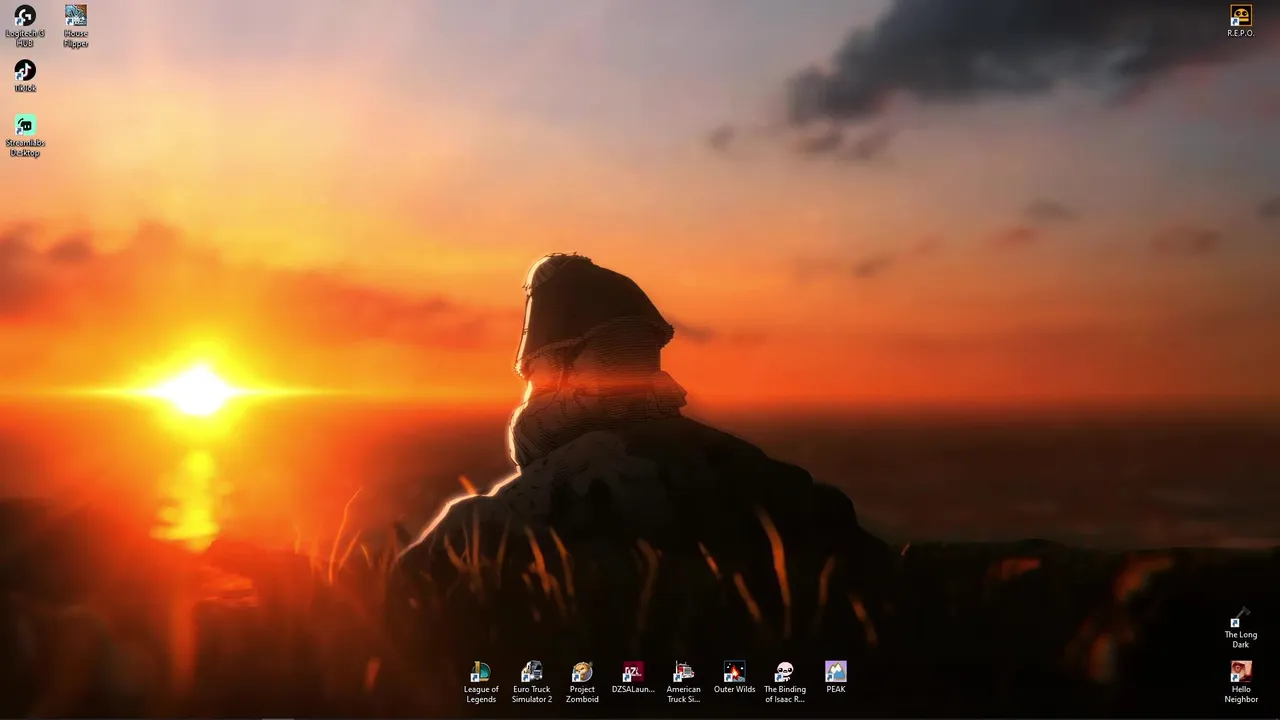
Task: Select the PEAK game icon
Action: [836, 677]
